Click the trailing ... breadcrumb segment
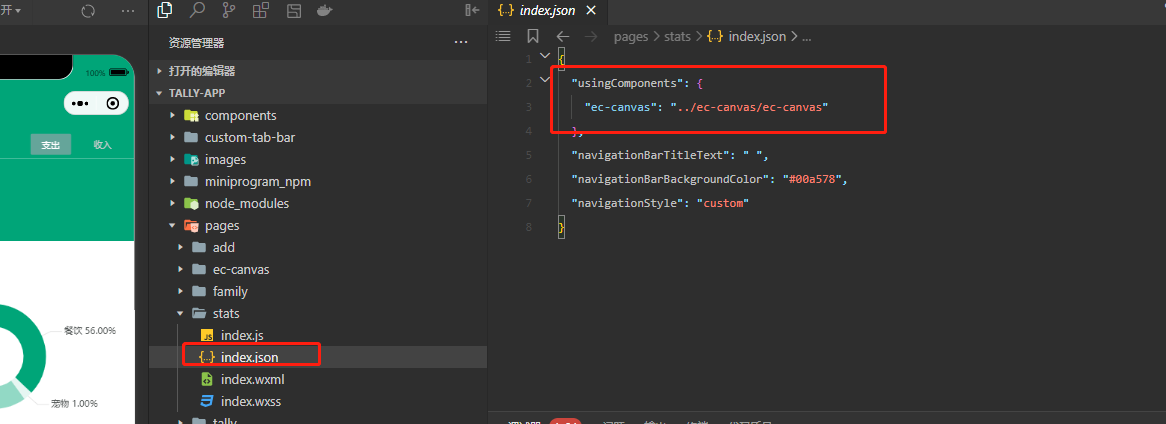Screen dimensions: 1166x424 (806, 37)
